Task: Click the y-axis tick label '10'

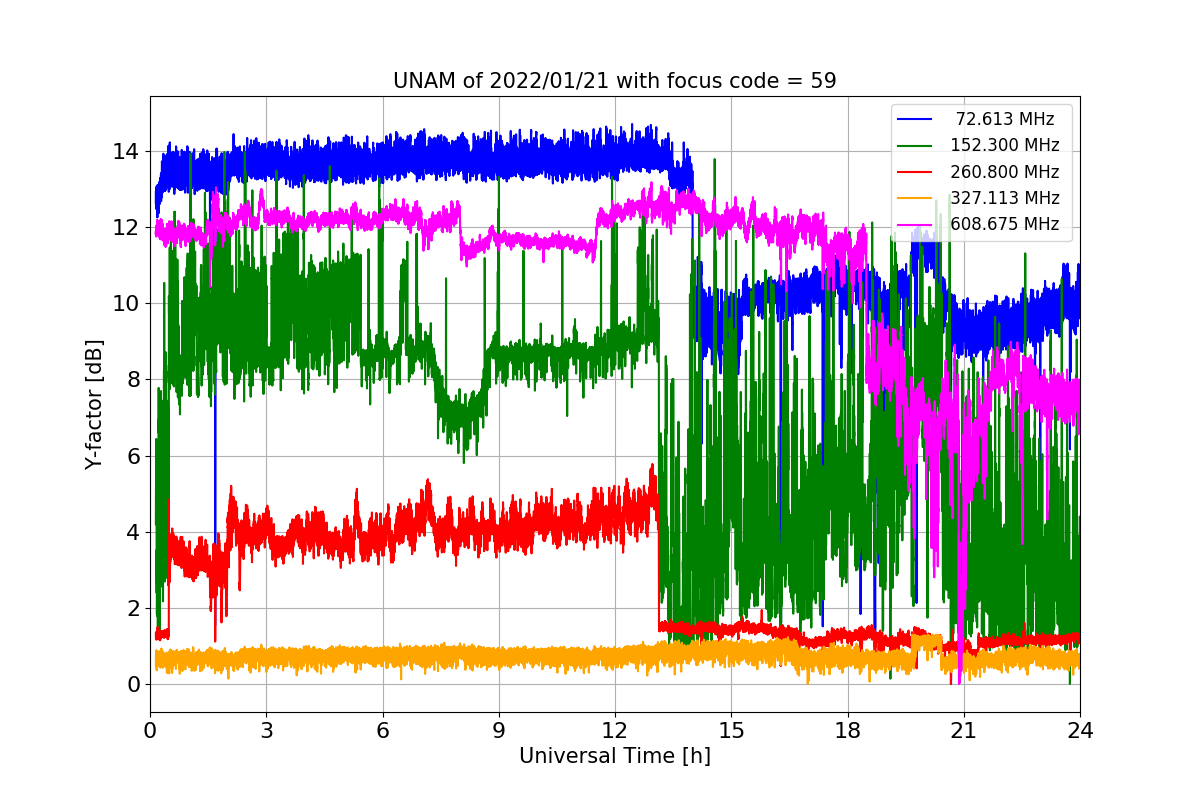Action: point(126,304)
